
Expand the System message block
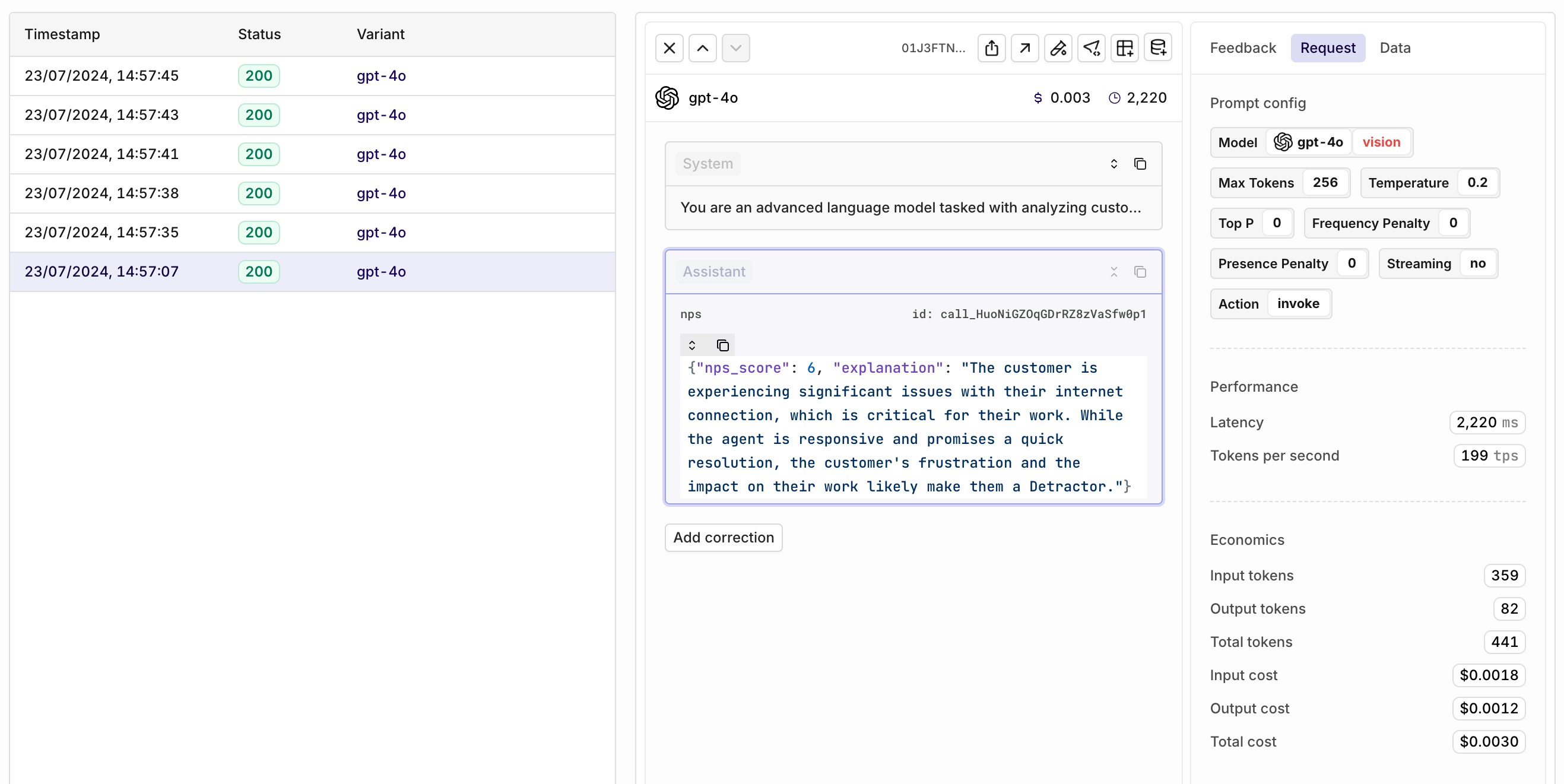point(1113,164)
